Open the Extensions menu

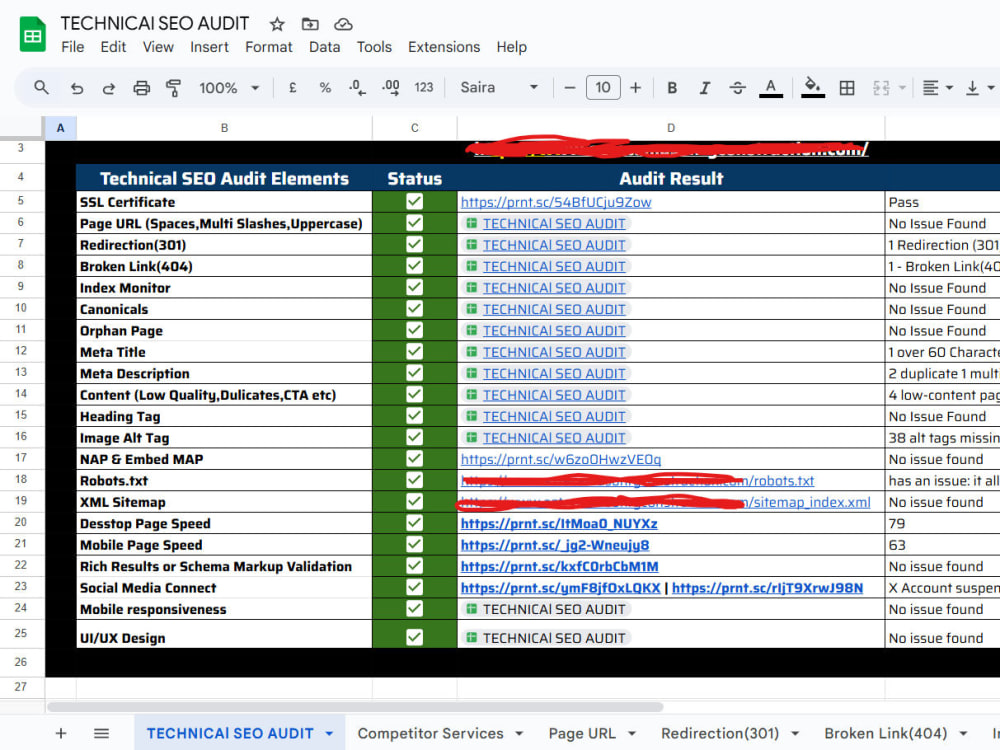[x=444, y=47]
